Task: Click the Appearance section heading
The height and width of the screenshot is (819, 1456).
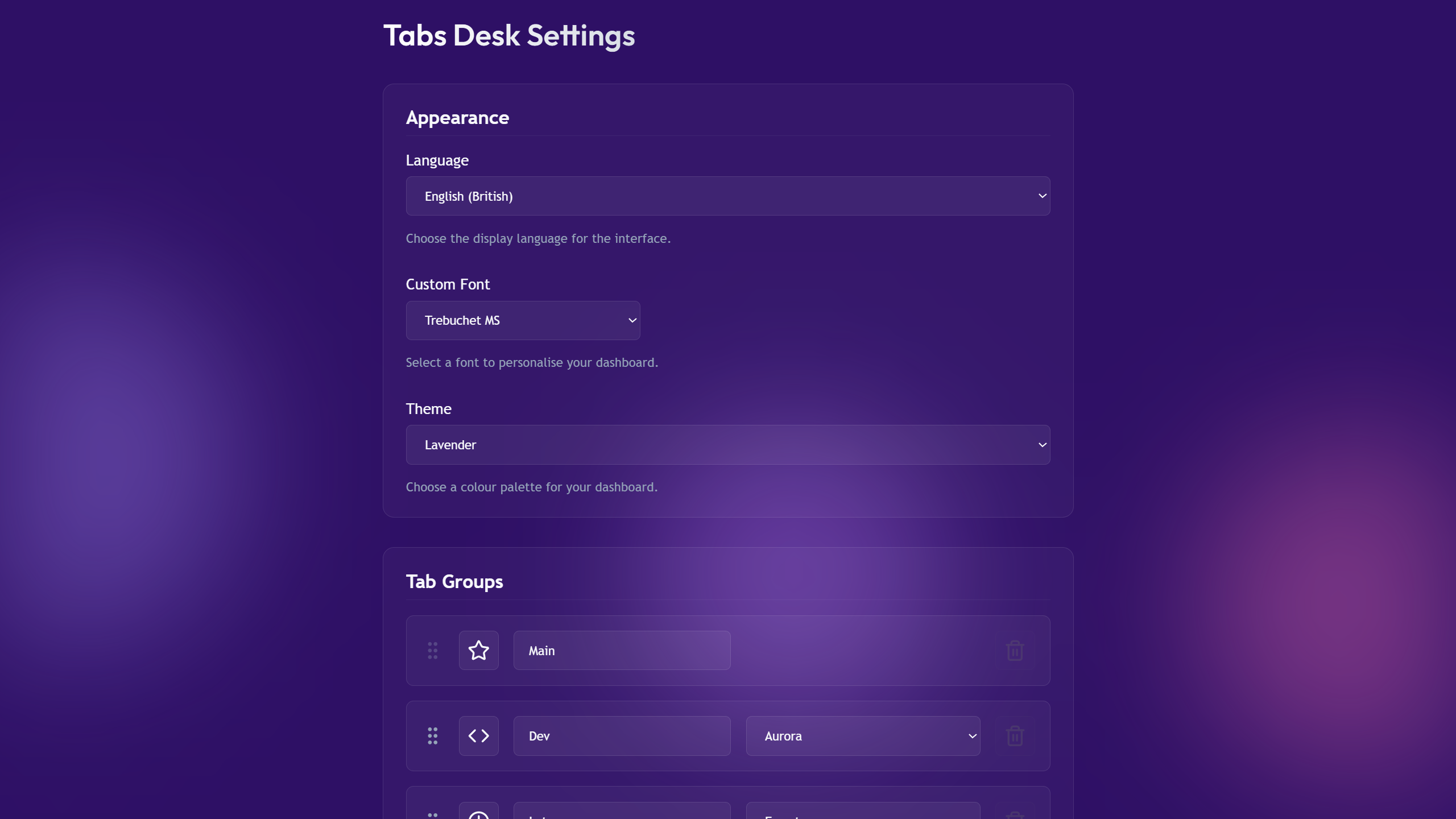Action: click(457, 118)
